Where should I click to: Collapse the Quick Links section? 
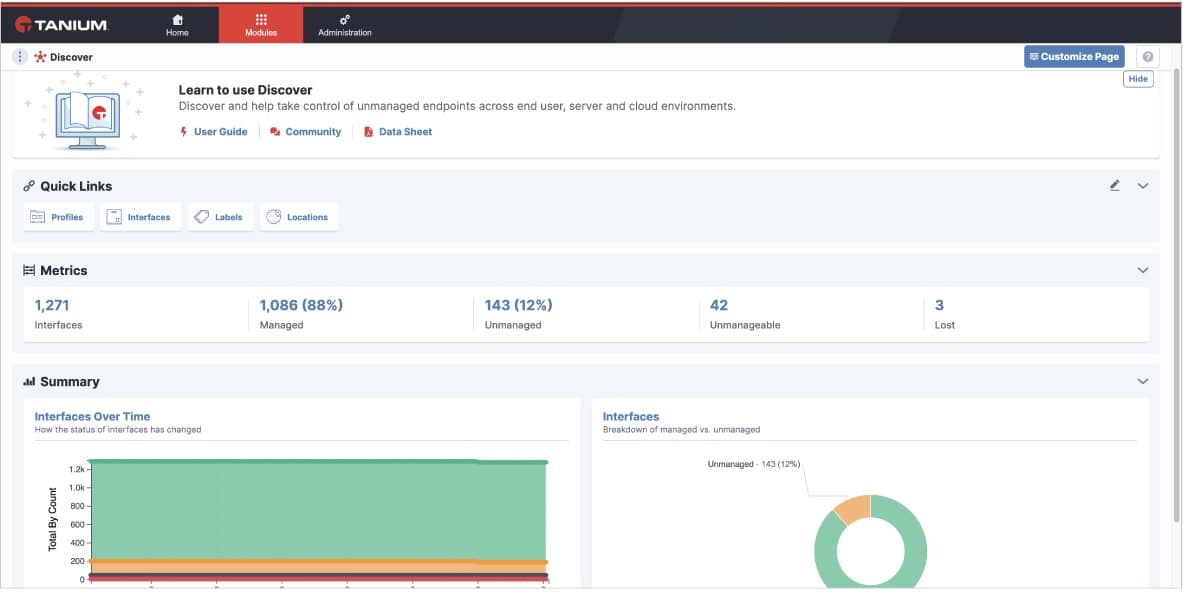1142,186
